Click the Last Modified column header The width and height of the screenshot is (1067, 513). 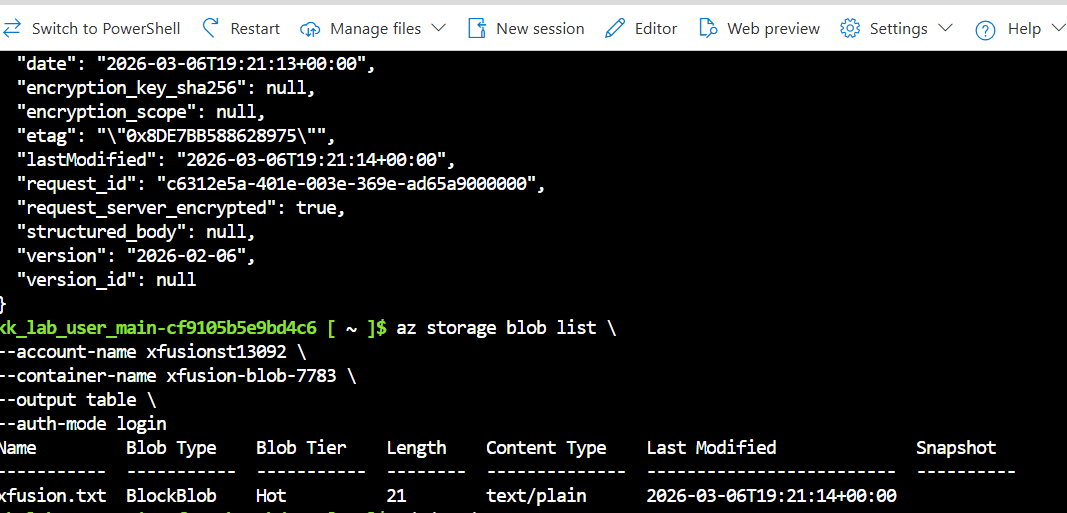tap(711, 448)
